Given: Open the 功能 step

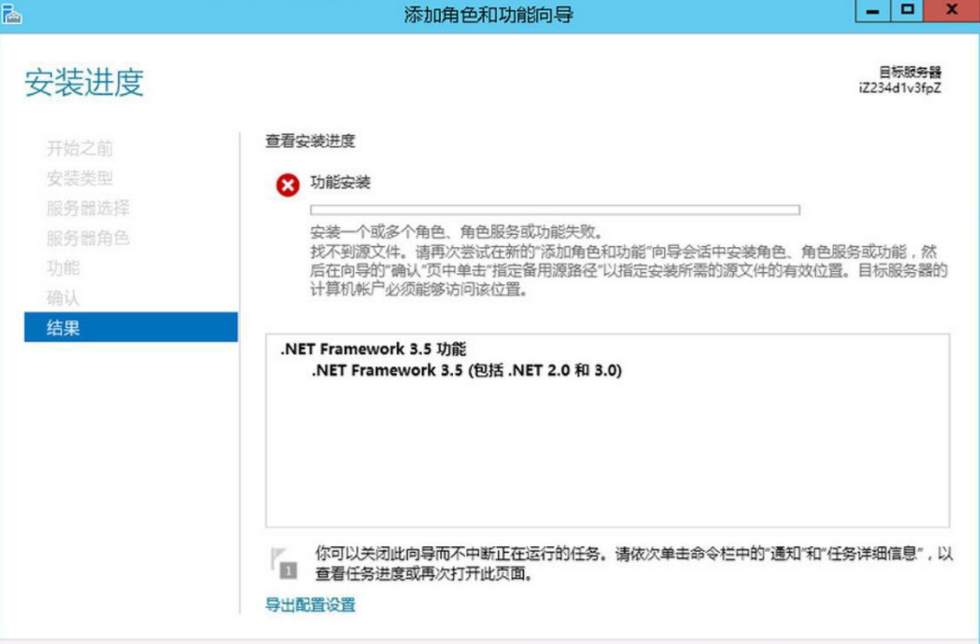Looking at the screenshot, I should 63,268.
